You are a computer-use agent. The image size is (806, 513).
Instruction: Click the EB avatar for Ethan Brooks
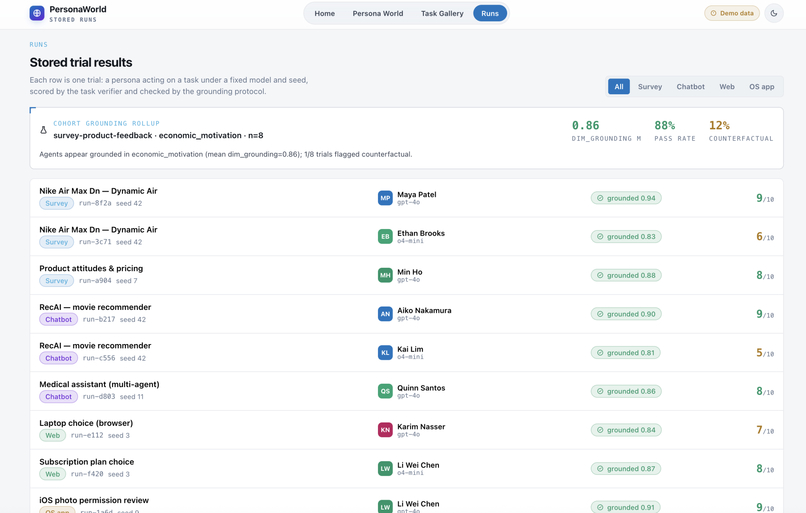coord(385,236)
